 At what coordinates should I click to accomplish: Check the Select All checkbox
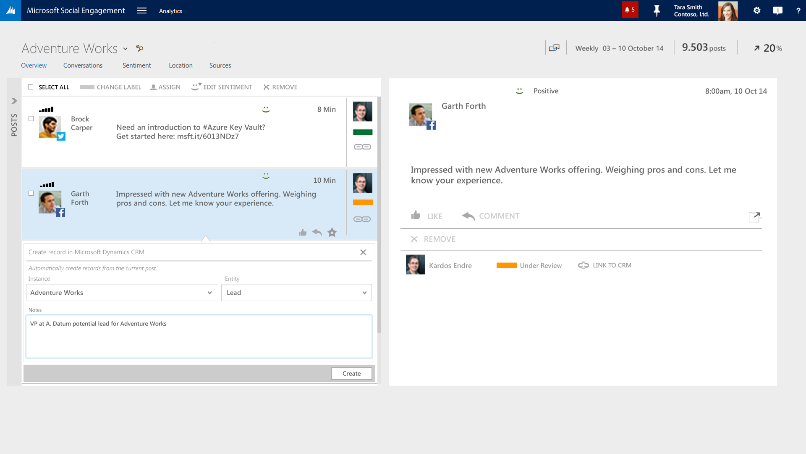point(31,87)
